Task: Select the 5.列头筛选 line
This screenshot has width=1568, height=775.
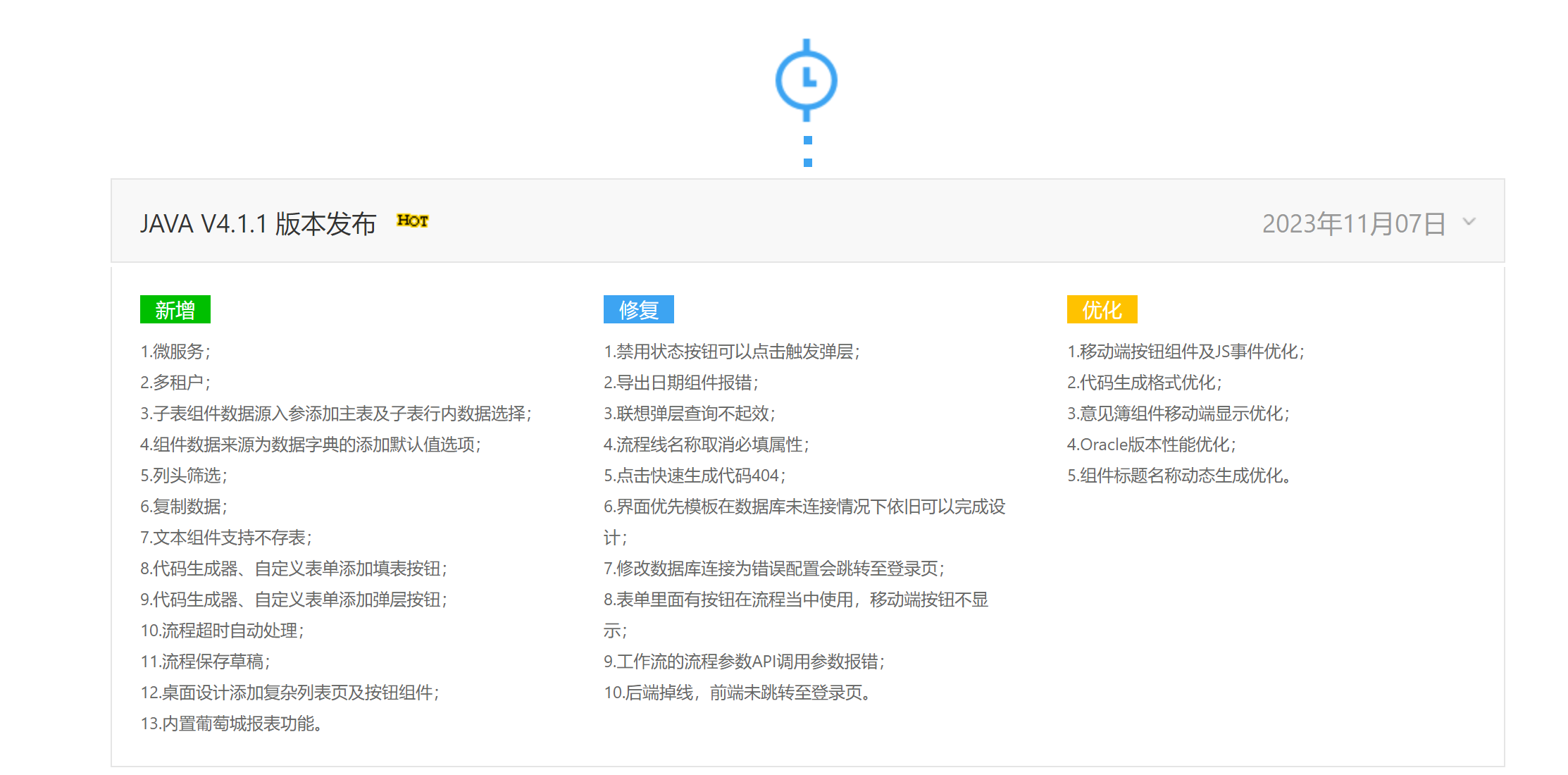Action: click(184, 476)
